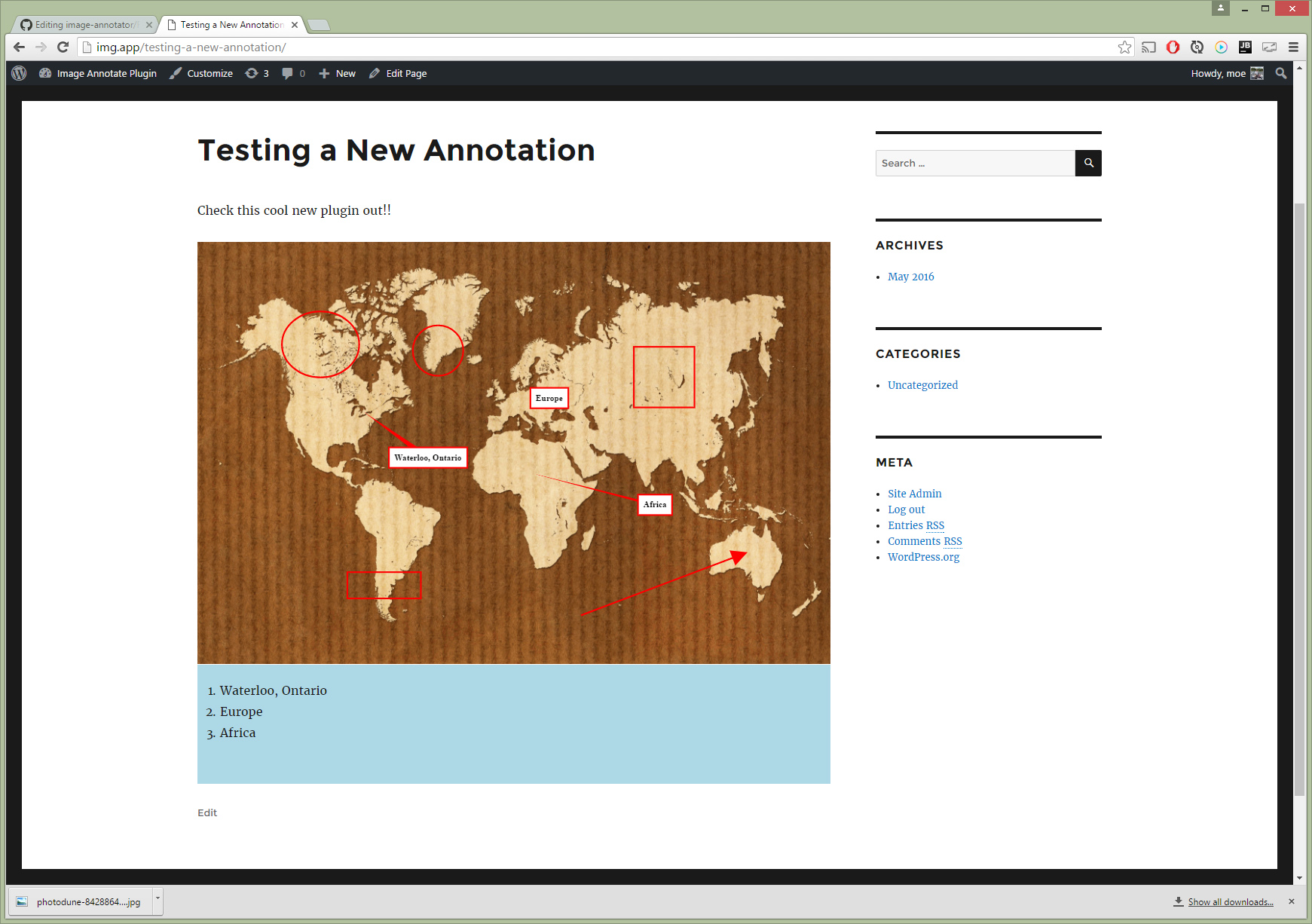
Task: Click the Log out link
Action: (x=906, y=509)
